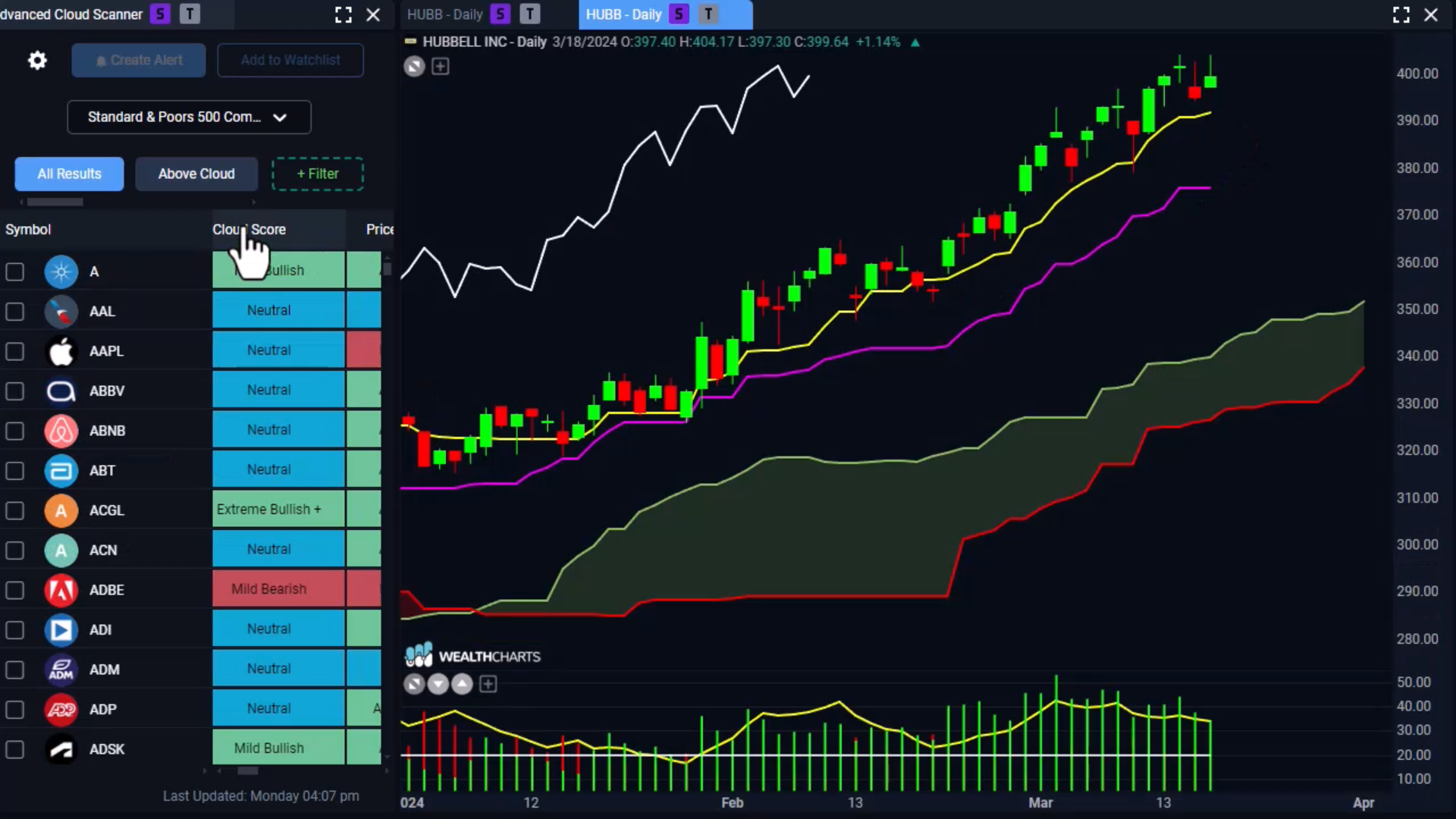Viewport: 1456px width, 819px height.
Task: Click the Mild Bearish score for ADBE
Action: coord(278,589)
